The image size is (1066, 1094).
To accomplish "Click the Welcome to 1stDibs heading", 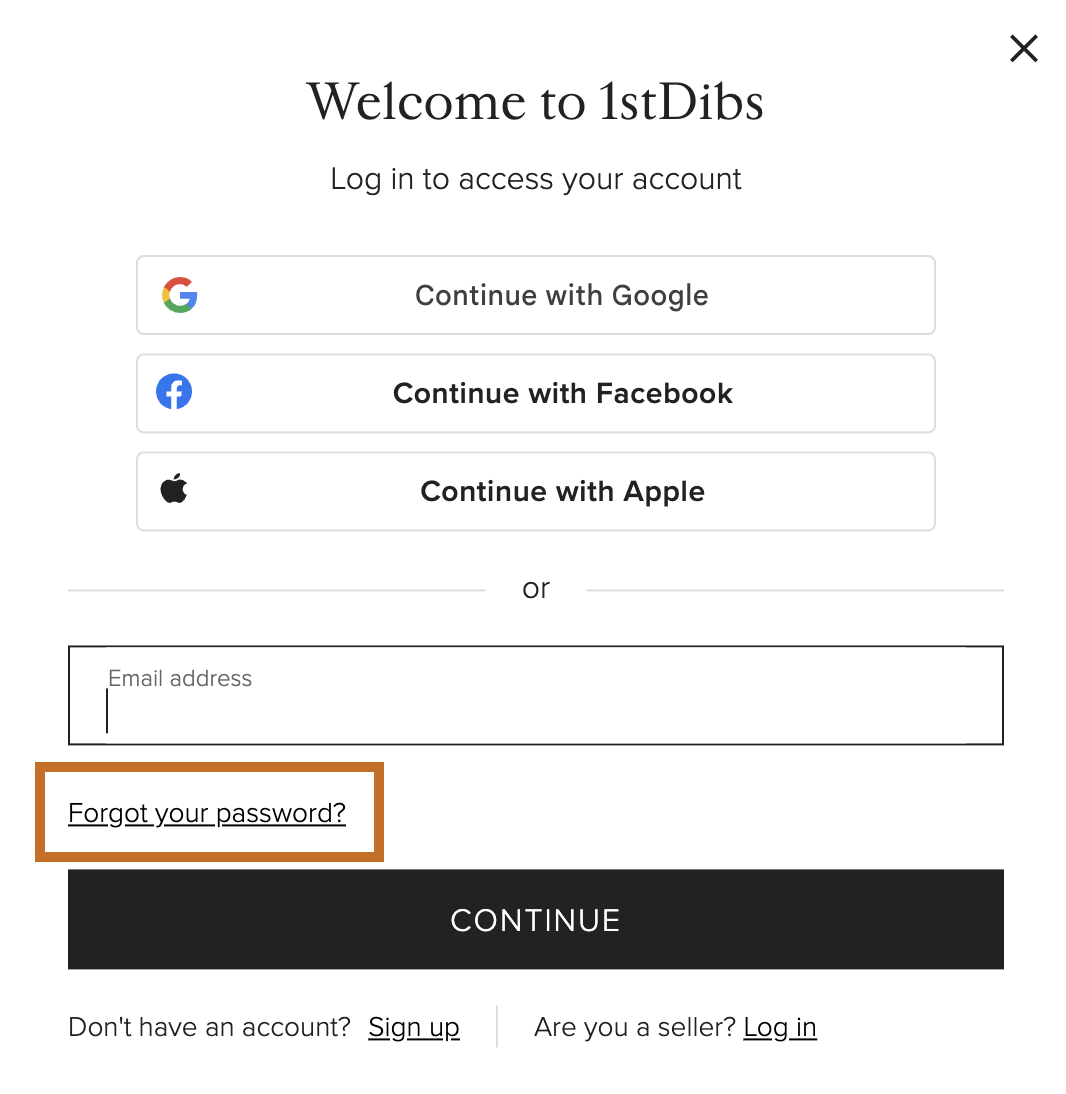I will coord(535,102).
